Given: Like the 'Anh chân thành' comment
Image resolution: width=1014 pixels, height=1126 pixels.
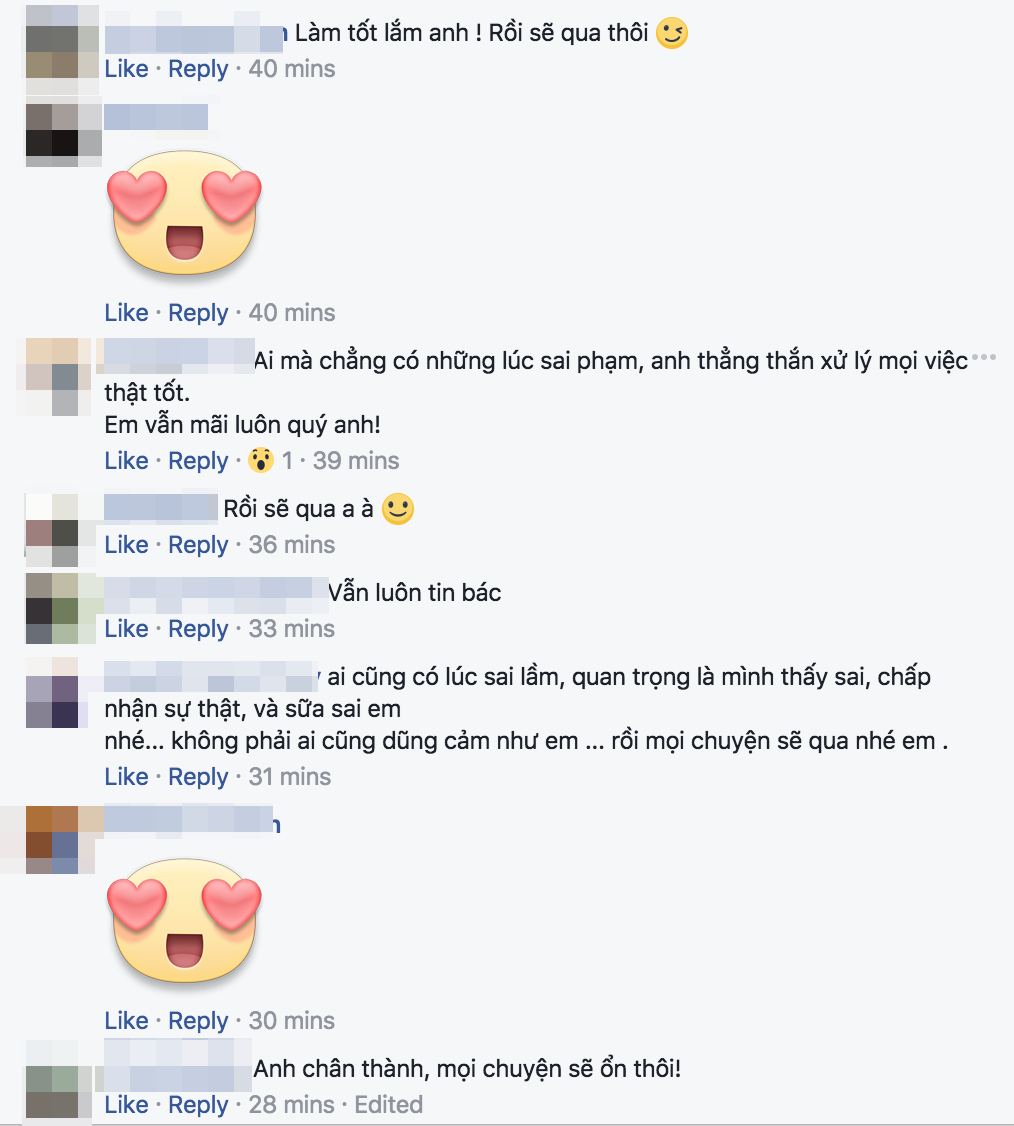Looking at the screenshot, I should coord(126,1105).
